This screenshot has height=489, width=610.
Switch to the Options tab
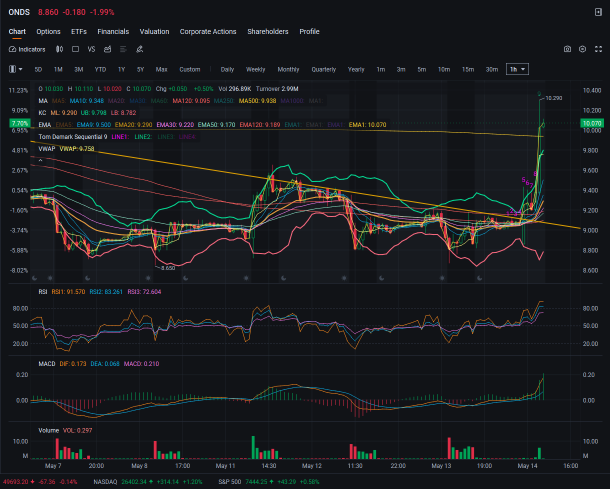[x=48, y=32]
